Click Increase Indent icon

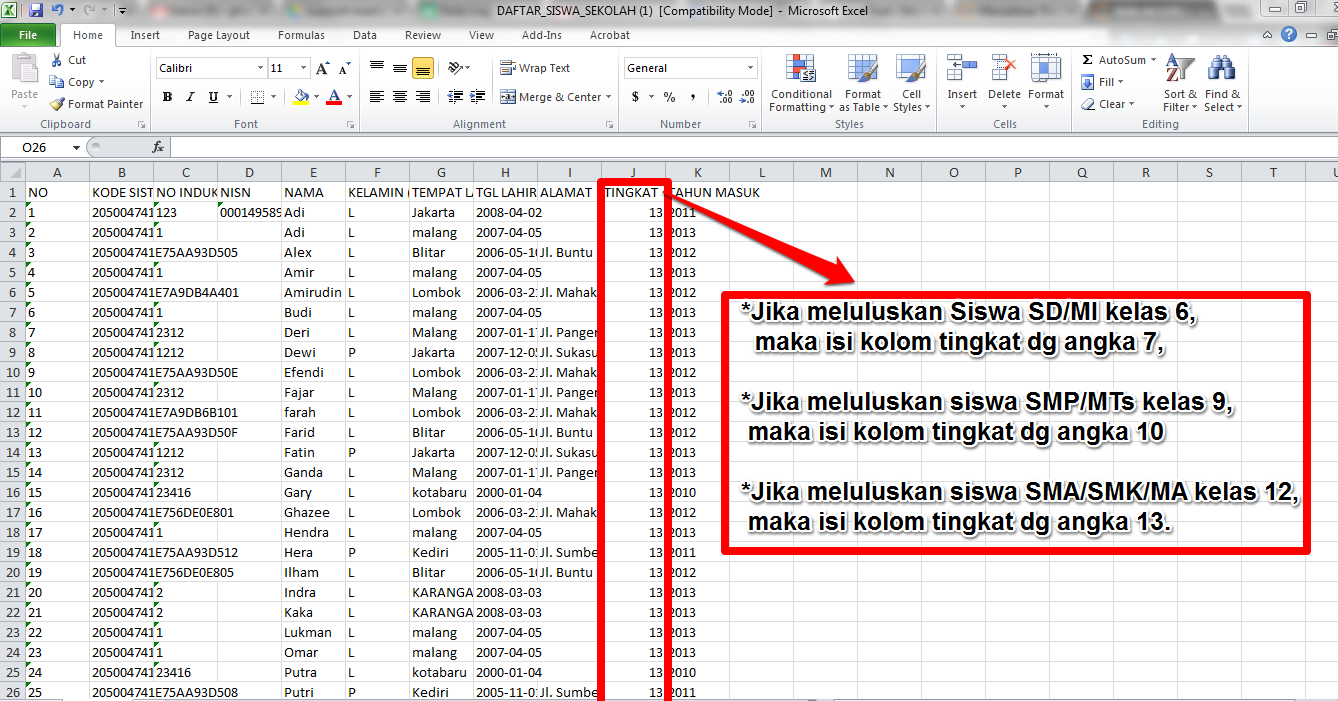point(477,97)
